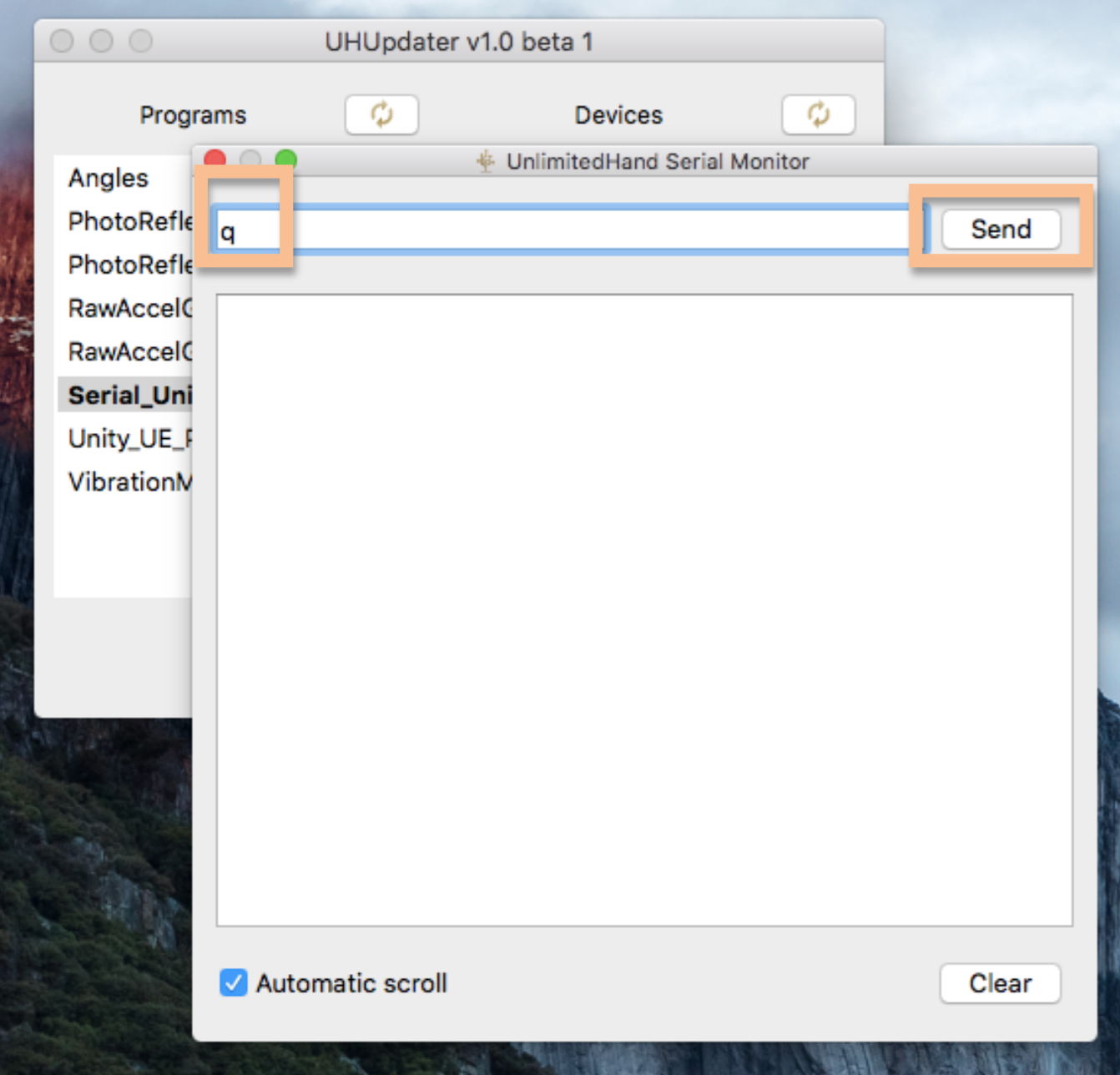Zoom the Serial Monitor with green button
The image size is (1120, 1075).
click(286, 159)
